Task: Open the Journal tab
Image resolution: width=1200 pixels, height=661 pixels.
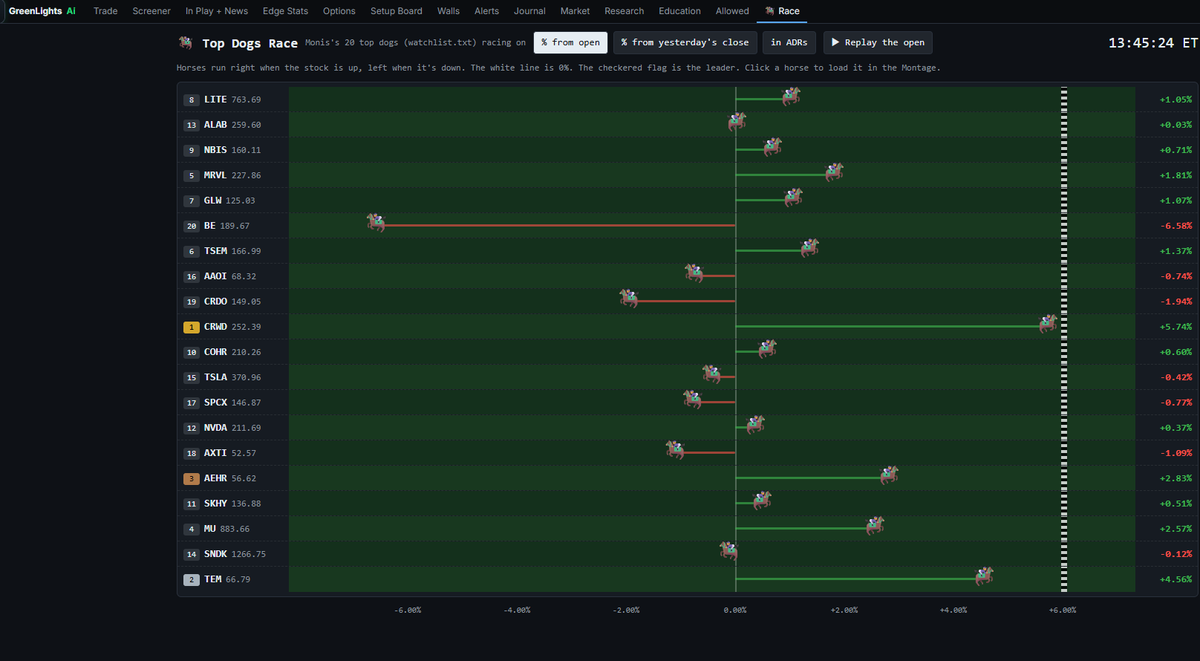Action: pyautogui.click(x=530, y=11)
